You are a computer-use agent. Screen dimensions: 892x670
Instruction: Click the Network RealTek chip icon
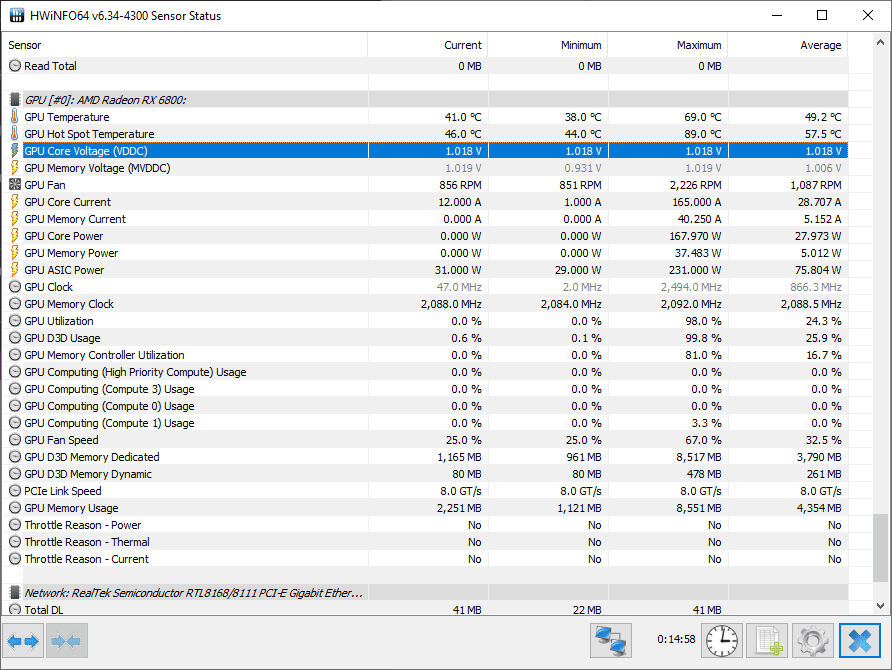click(15, 593)
